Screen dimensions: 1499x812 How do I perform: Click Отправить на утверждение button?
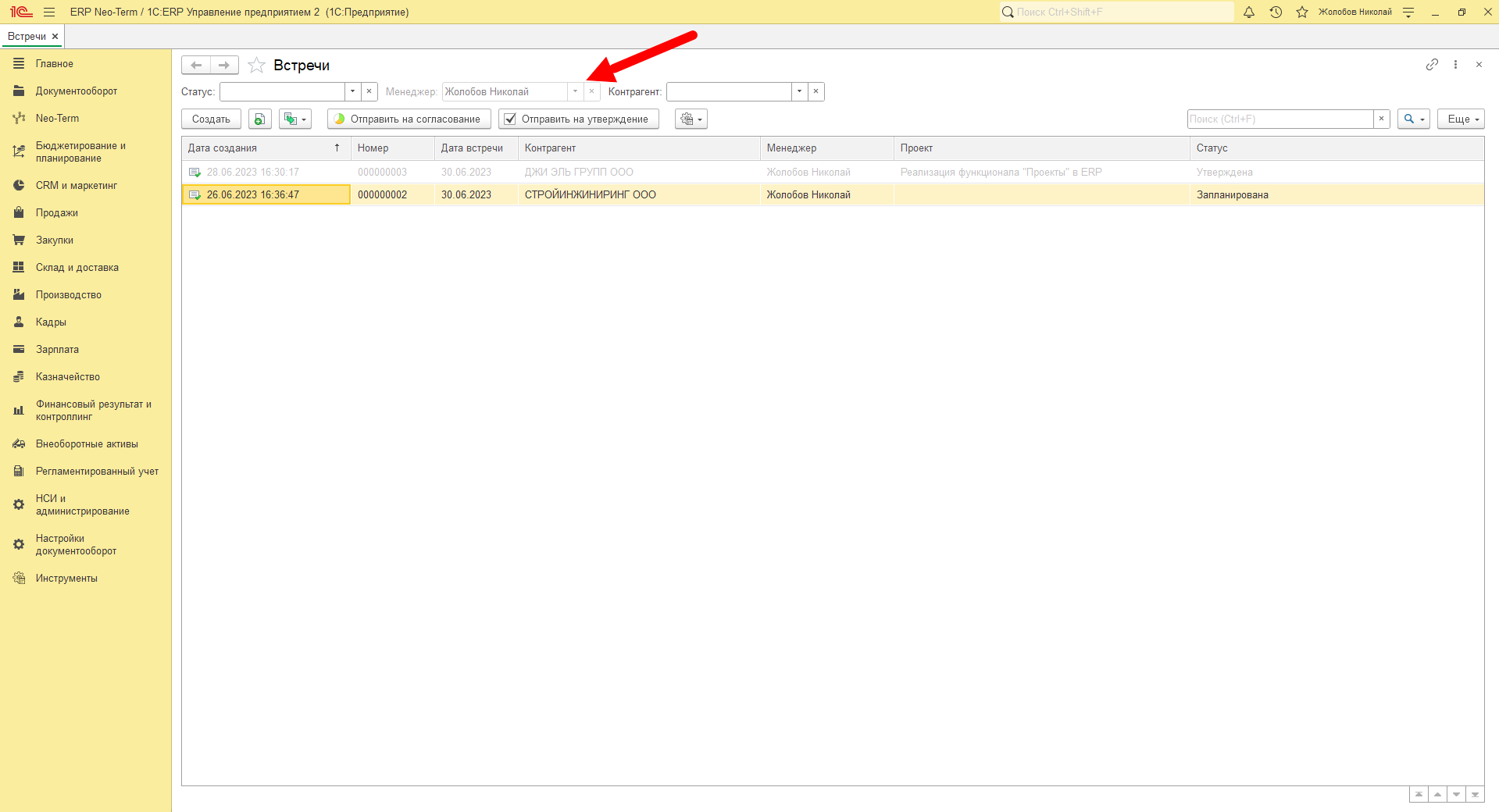(578, 119)
